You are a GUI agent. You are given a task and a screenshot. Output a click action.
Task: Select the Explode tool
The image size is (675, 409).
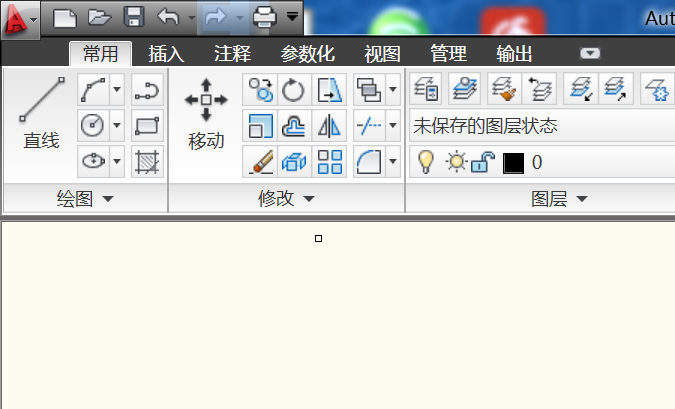point(294,161)
